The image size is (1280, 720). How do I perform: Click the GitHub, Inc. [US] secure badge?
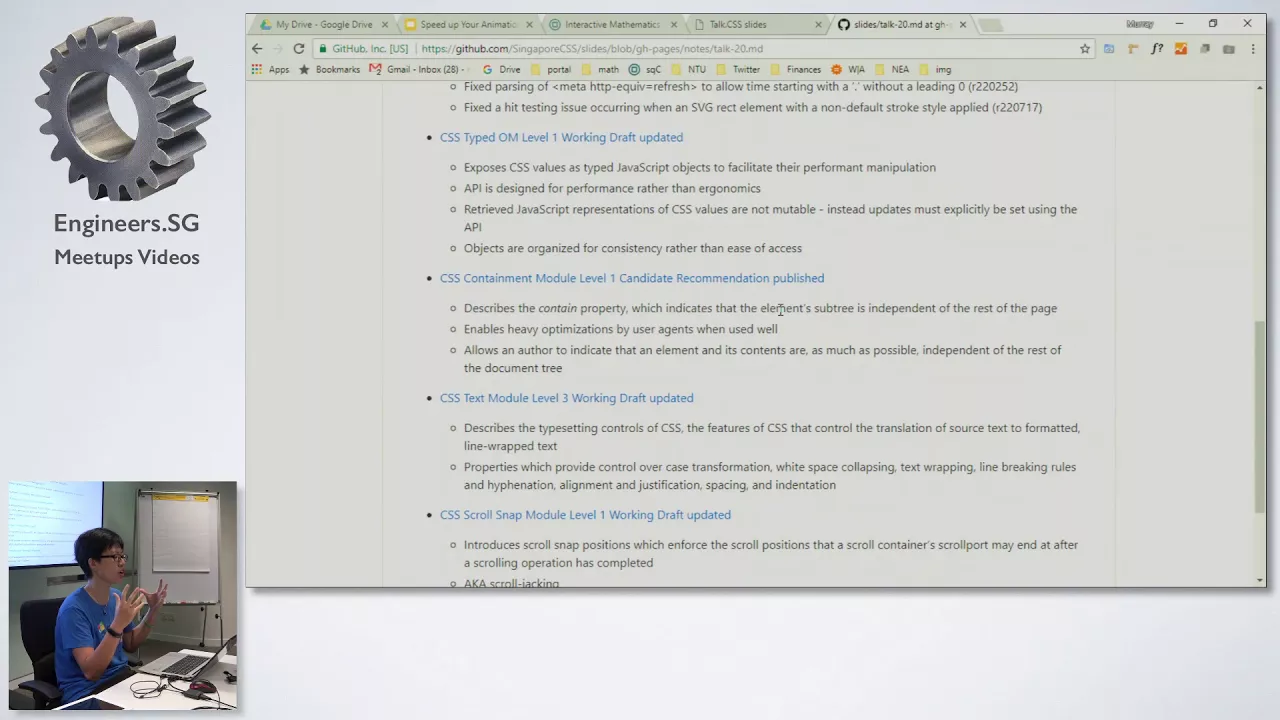pyautogui.click(x=363, y=48)
